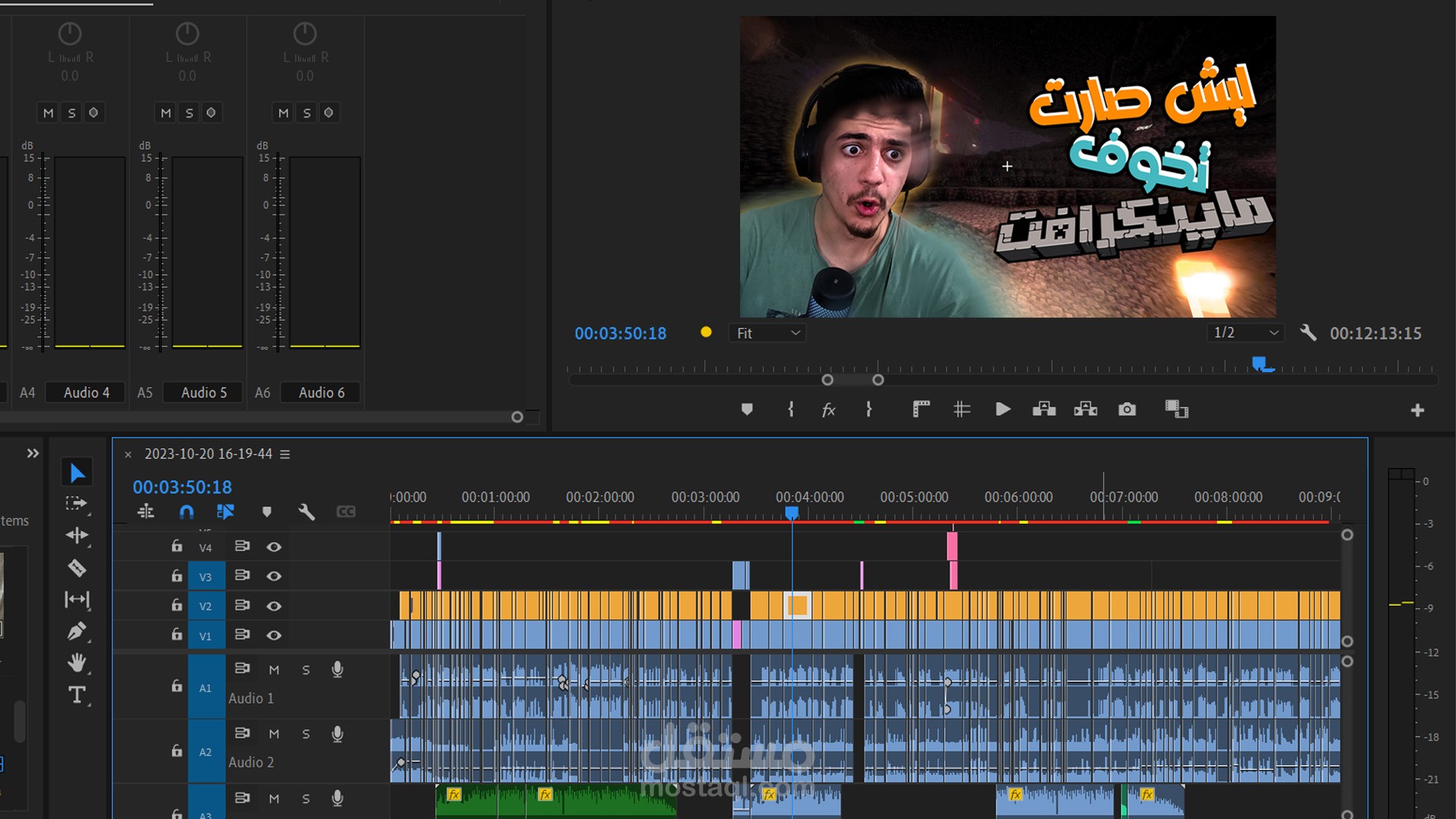This screenshot has width=1456, height=819.
Task: Click Mark Out brace icon
Action: coord(869,409)
